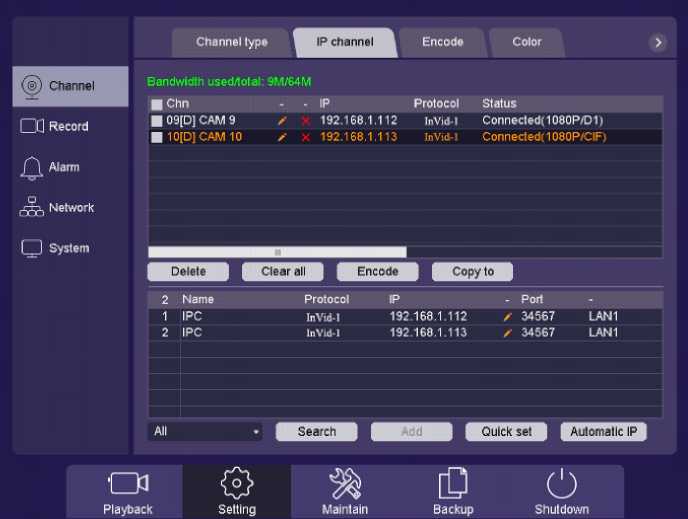Viewport: 688px width, 519px height.
Task: Tick the checkbox for 10[D] CAM 10
Action: (x=156, y=138)
